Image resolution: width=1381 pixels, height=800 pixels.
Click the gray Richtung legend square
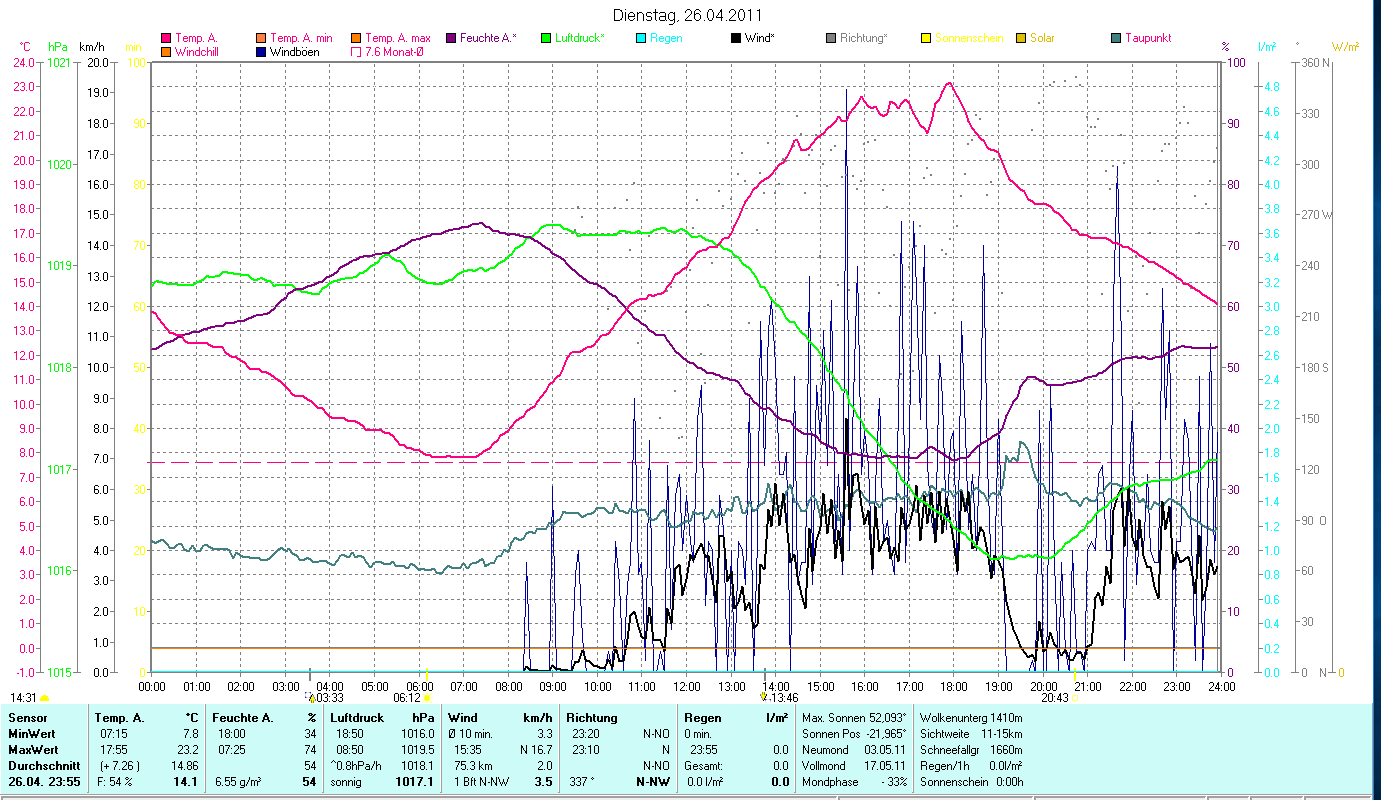[x=831, y=38]
